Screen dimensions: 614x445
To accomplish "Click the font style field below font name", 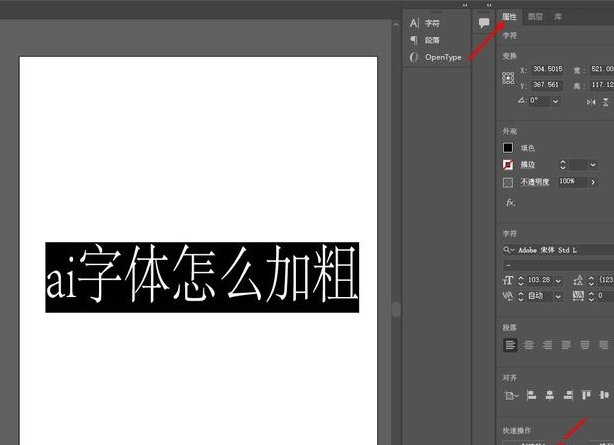I will pyautogui.click(x=558, y=266).
